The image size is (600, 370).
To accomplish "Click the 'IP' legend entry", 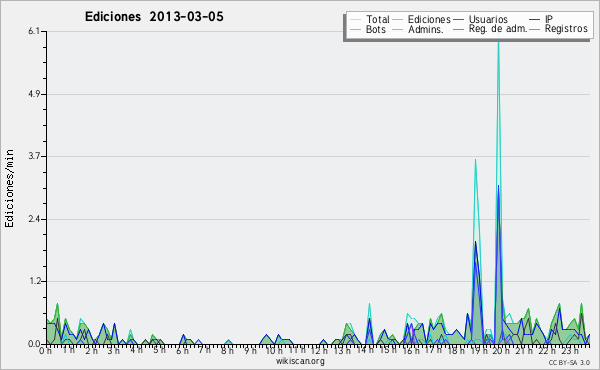I will [549, 19].
